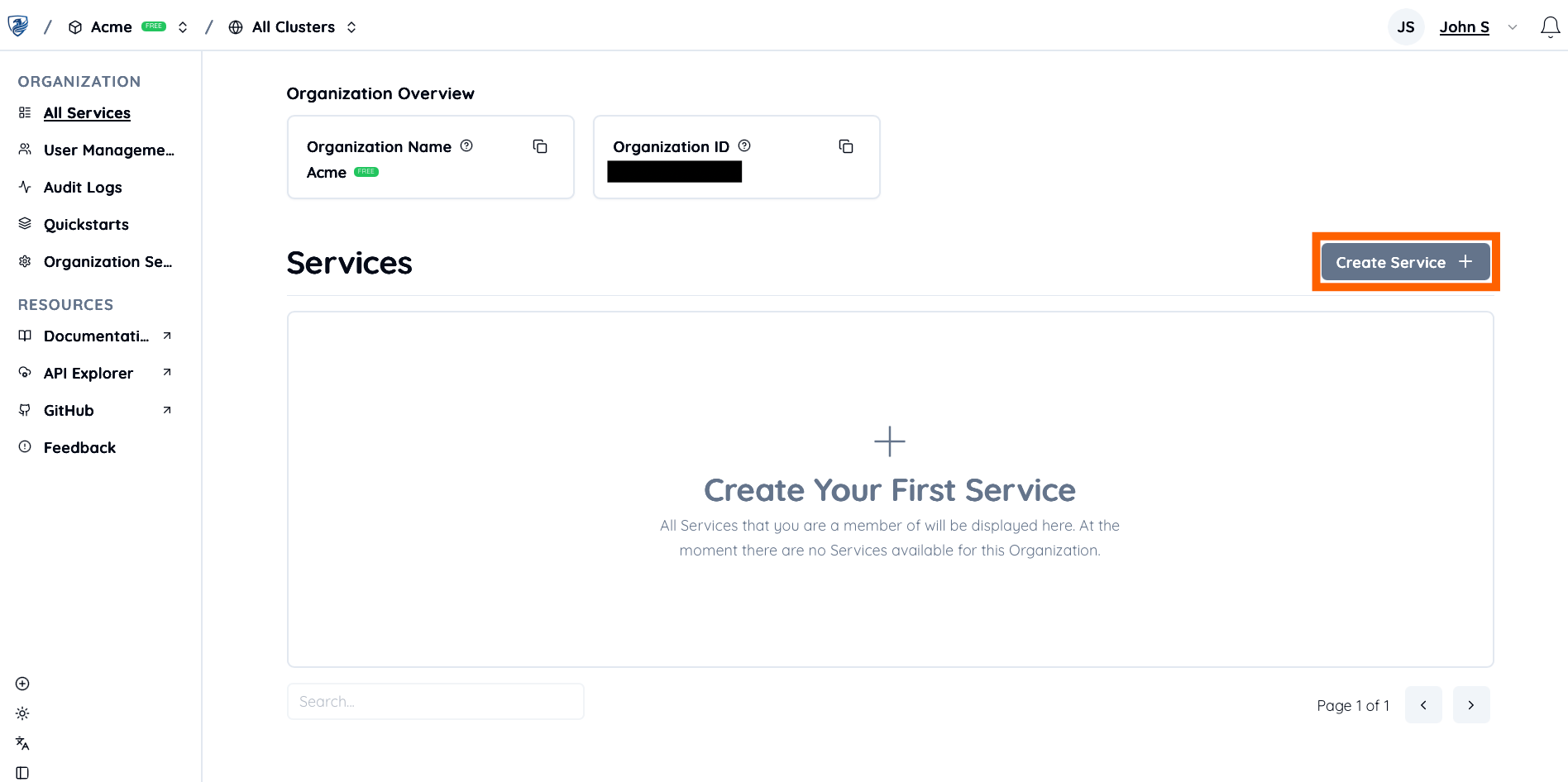Focus the Search services field
Viewport: 1568px width, 782px height.
(436, 702)
